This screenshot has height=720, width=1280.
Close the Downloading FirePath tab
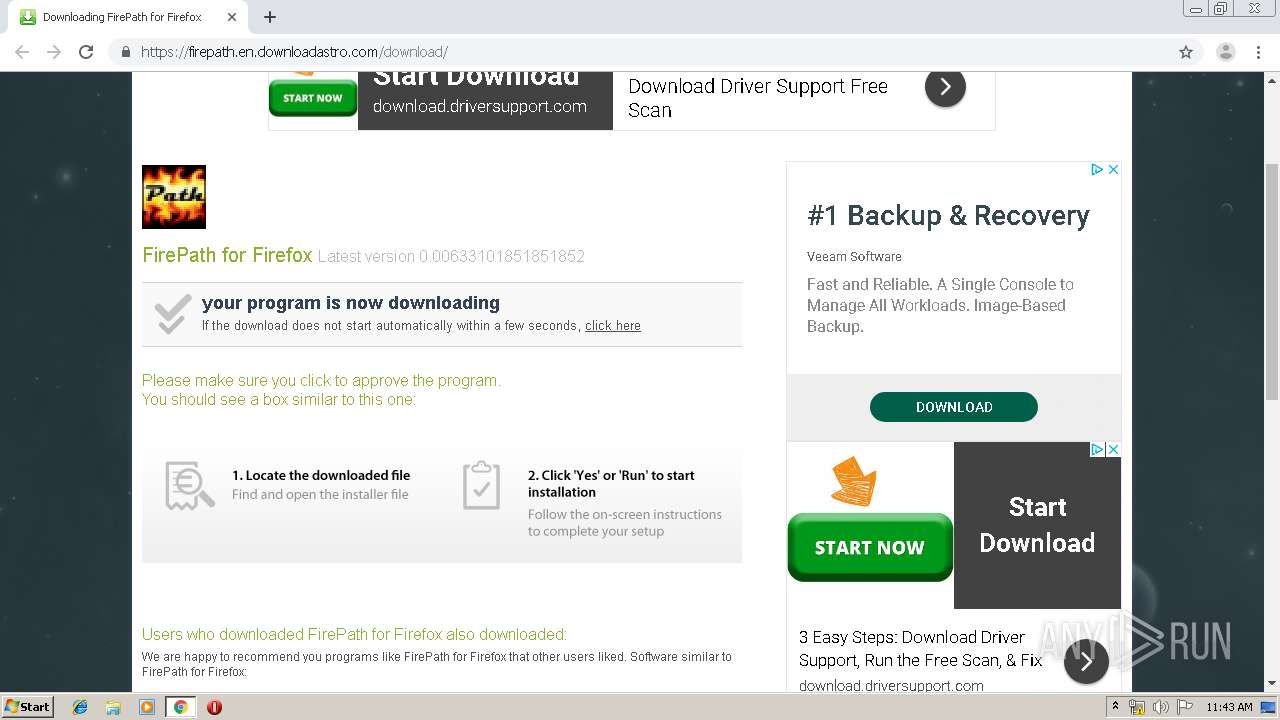(x=232, y=17)
